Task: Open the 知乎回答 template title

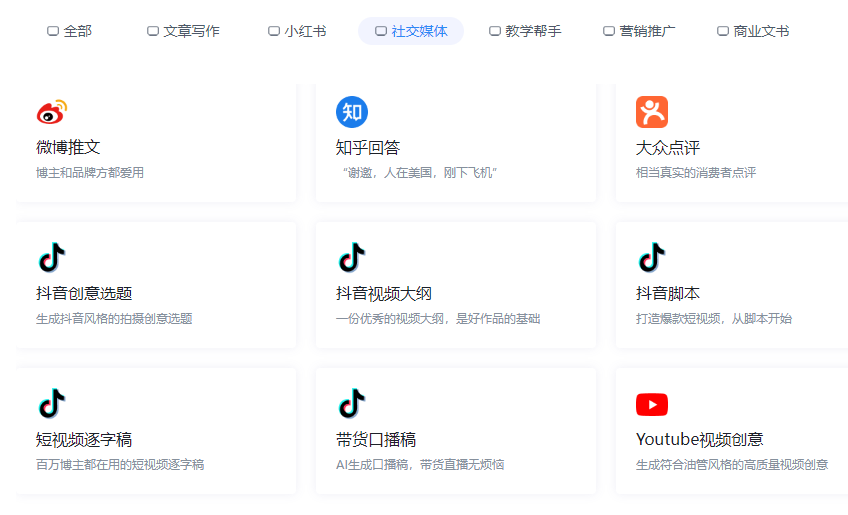Action: [368, 147]
